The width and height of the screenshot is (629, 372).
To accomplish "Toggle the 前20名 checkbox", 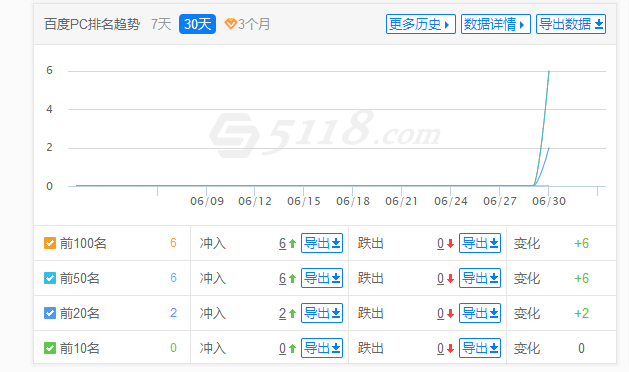I will [x=50, y=313].
